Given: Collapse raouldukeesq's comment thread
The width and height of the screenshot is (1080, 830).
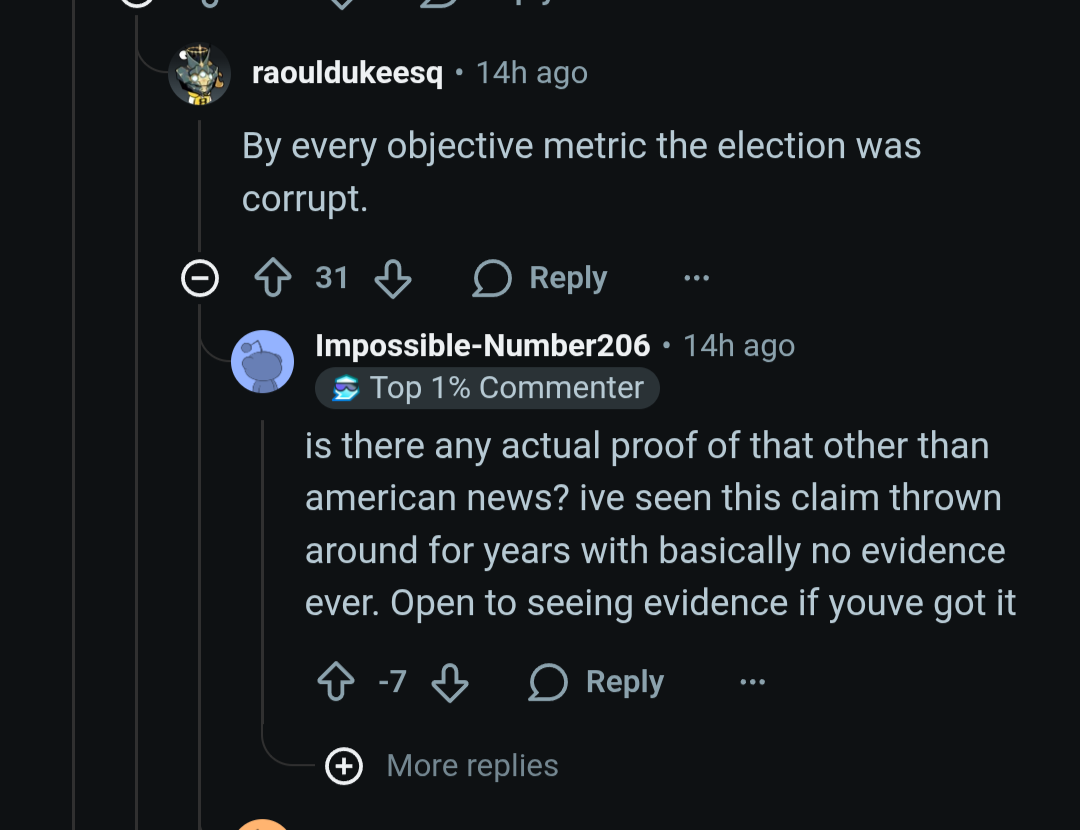Looking at the screenshot, I should point(199,278).
